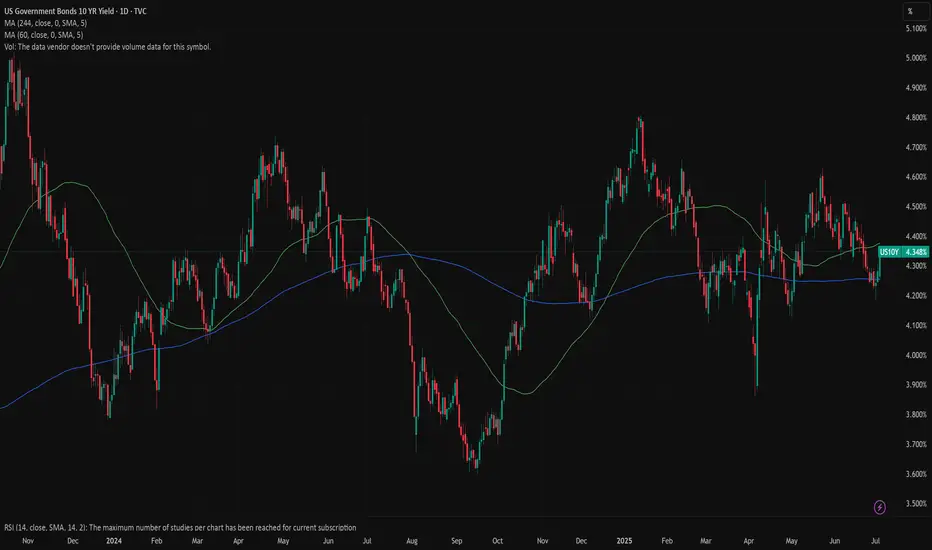Click the 3.600% price axis label
This screenshot has height=550, width=932.
coord(916,474)
